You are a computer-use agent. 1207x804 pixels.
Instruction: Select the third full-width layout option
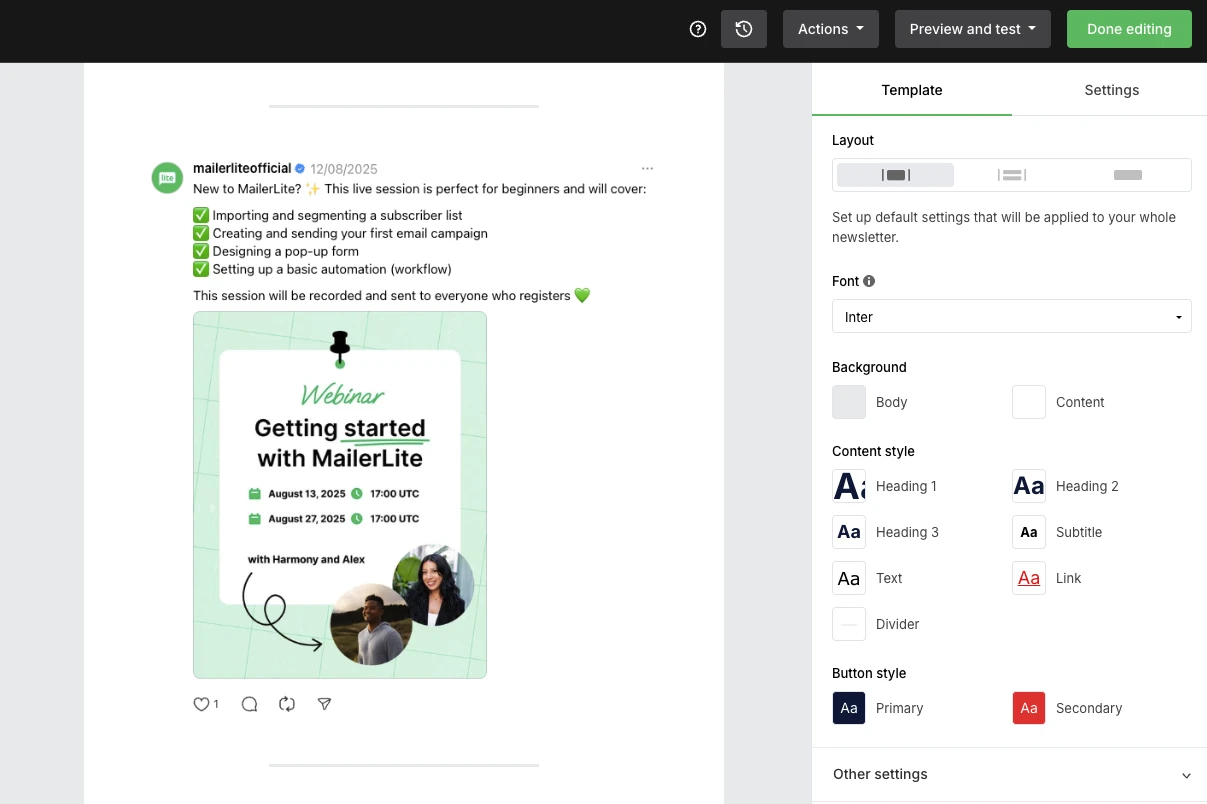coord(1128,175)
